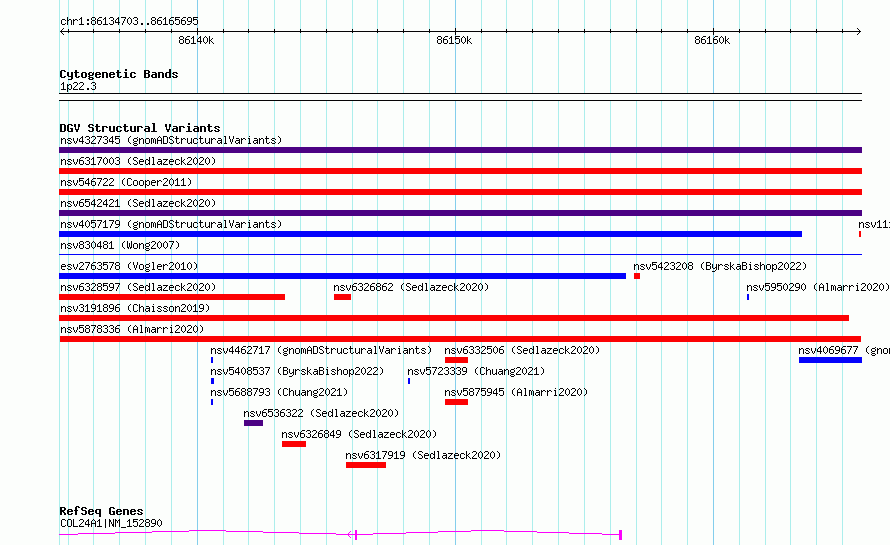890x545 pixels.
Task: Click the right arrow of the ruler
Action: 858,32
